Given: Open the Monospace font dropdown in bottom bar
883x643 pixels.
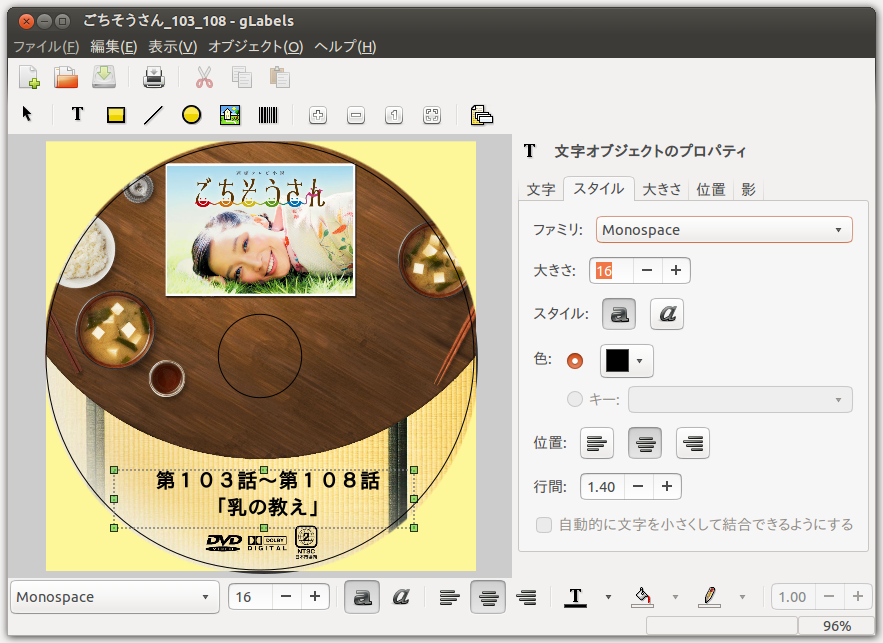Looking at the screenshot, I should click(115, 597).
